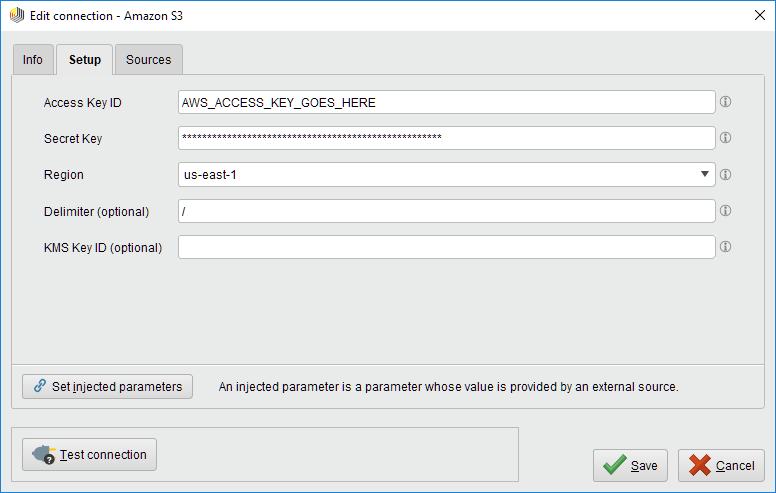This screenshot has width=776, height=493.
Task: Click the info icon beside Secret Key
Action: [x=727, y=138]
